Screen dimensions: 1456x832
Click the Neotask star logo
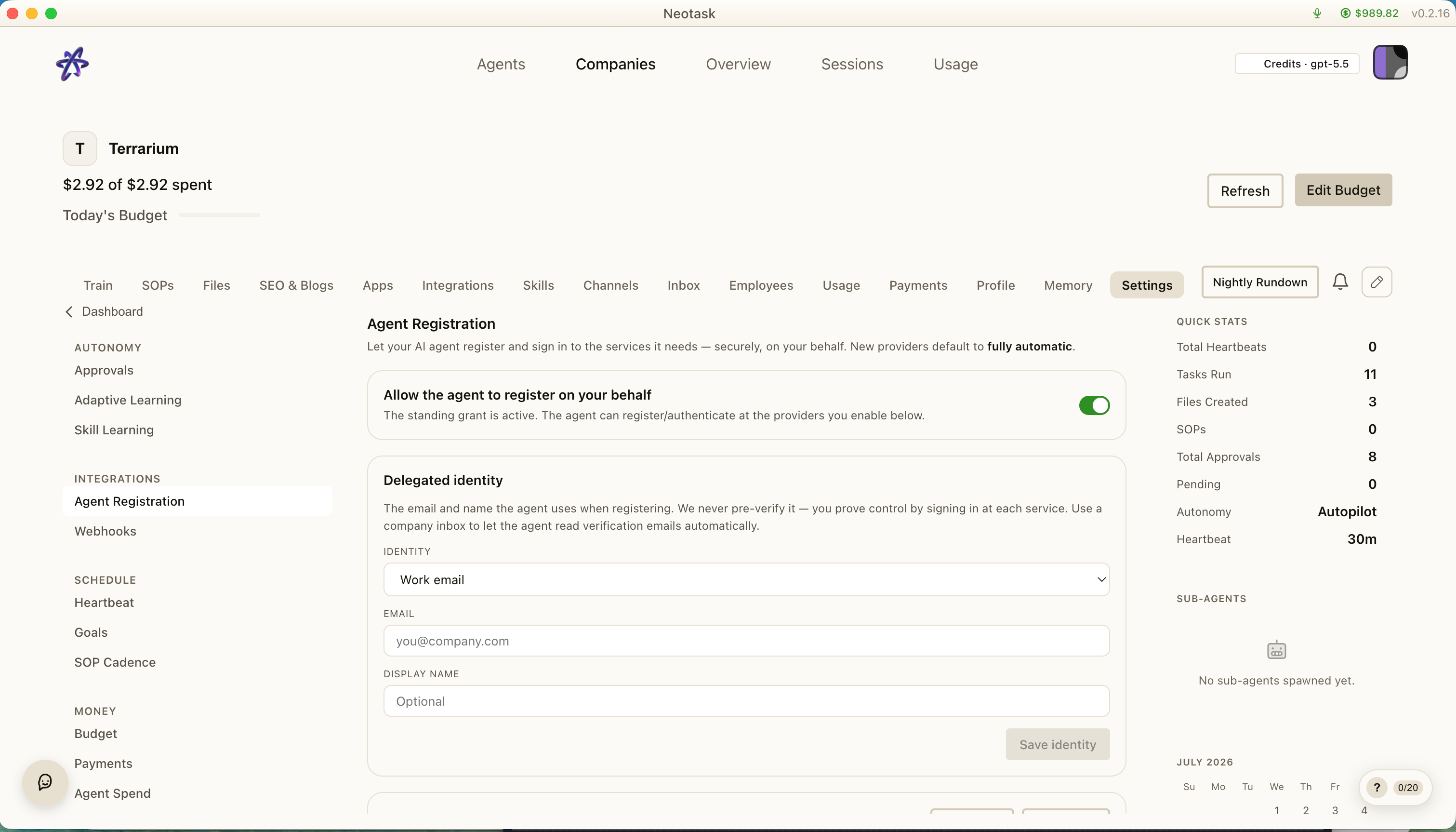point(73,64)
